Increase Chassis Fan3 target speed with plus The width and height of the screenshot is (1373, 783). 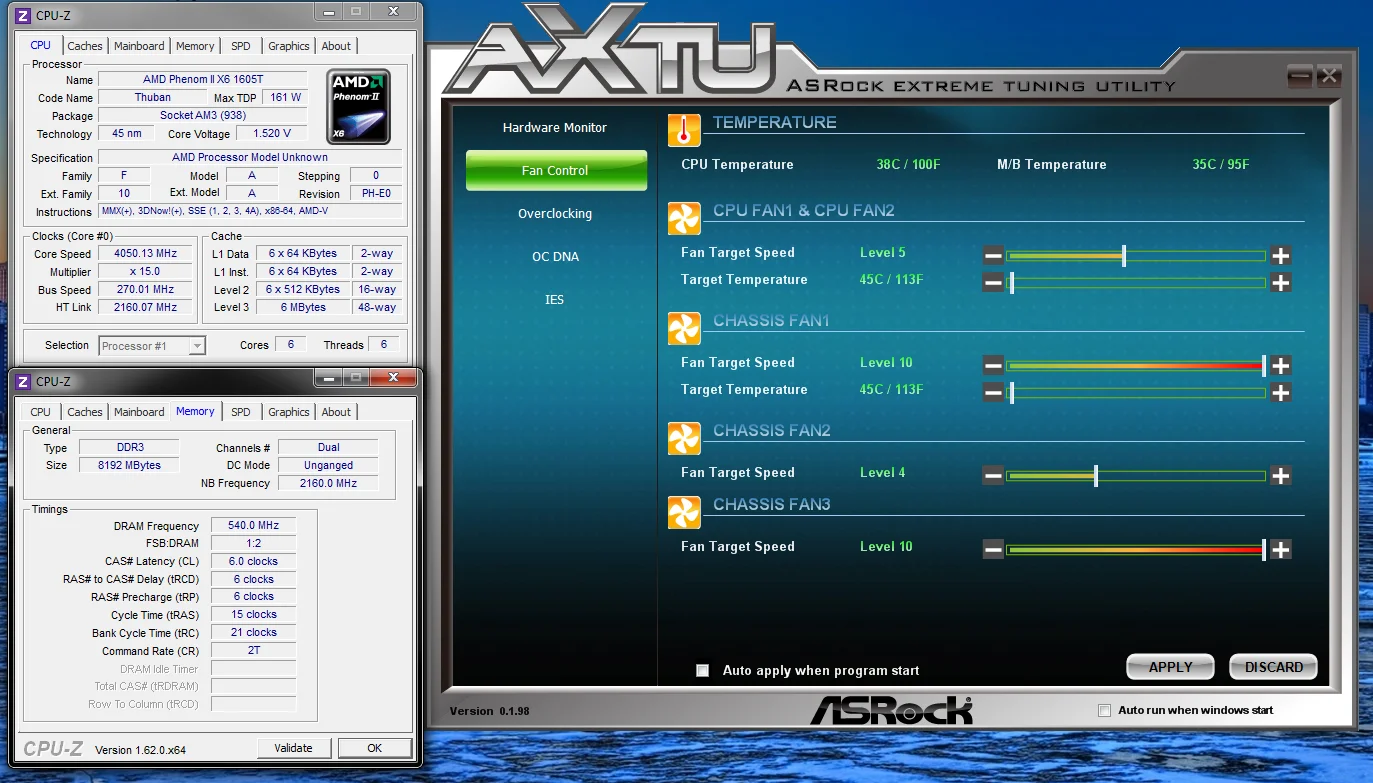click(x=1281, y=550)
